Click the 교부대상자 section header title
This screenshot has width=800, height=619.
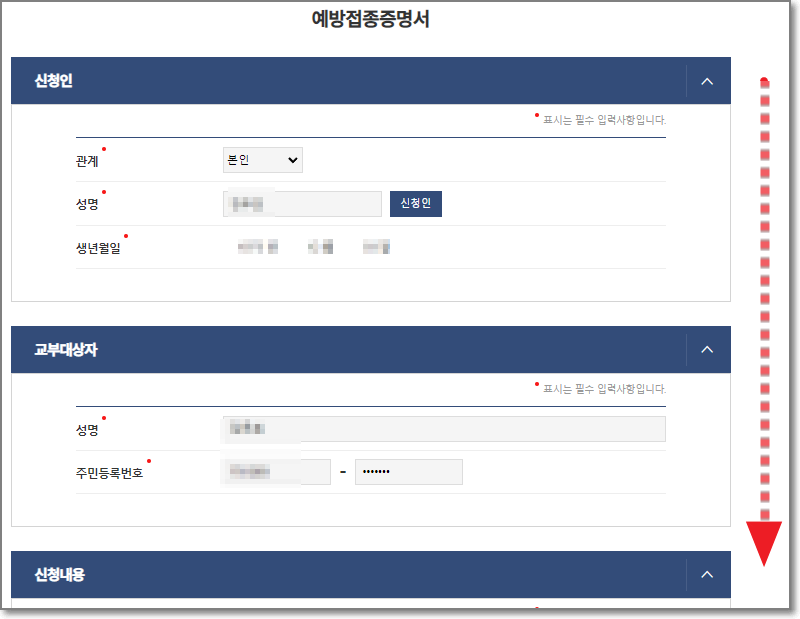pos(66,350)
